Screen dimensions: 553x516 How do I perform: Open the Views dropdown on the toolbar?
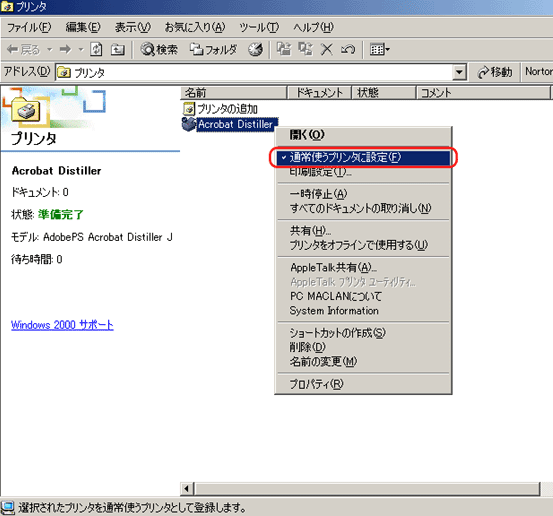point(379,50)
